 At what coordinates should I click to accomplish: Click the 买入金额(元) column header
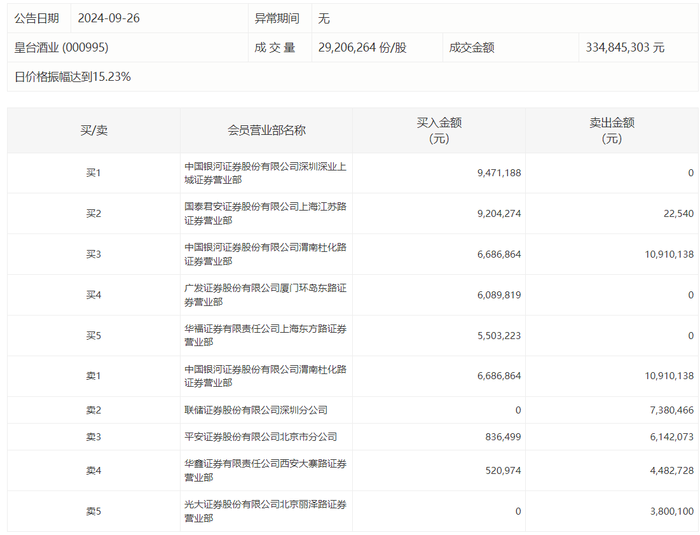439,130
